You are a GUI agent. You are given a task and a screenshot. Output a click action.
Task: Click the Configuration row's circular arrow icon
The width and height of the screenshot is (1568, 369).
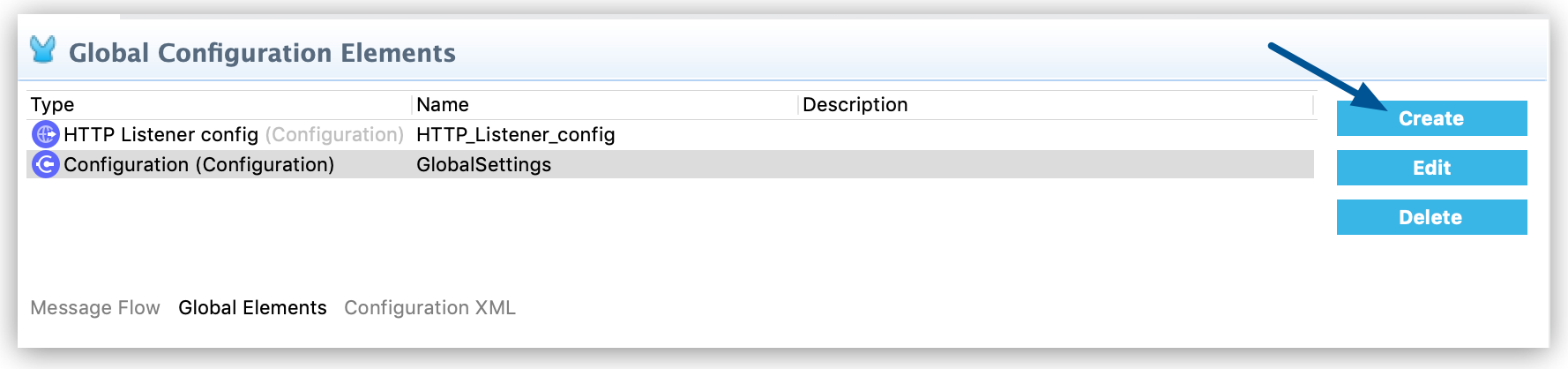[x=45, y=164]
